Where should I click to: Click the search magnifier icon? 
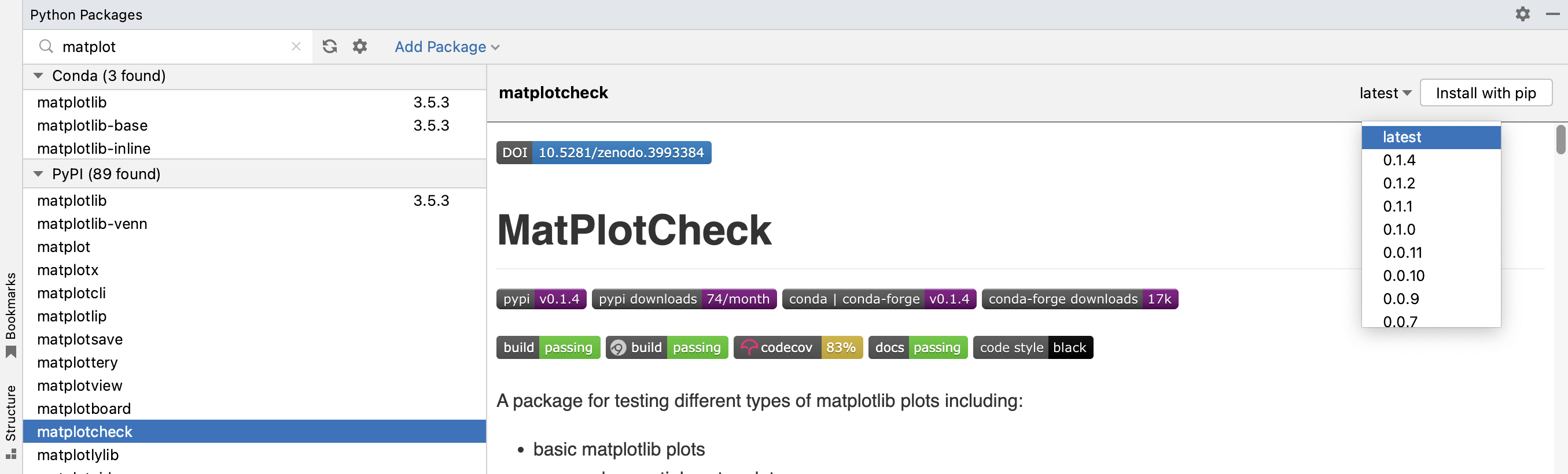pos(46,46)
